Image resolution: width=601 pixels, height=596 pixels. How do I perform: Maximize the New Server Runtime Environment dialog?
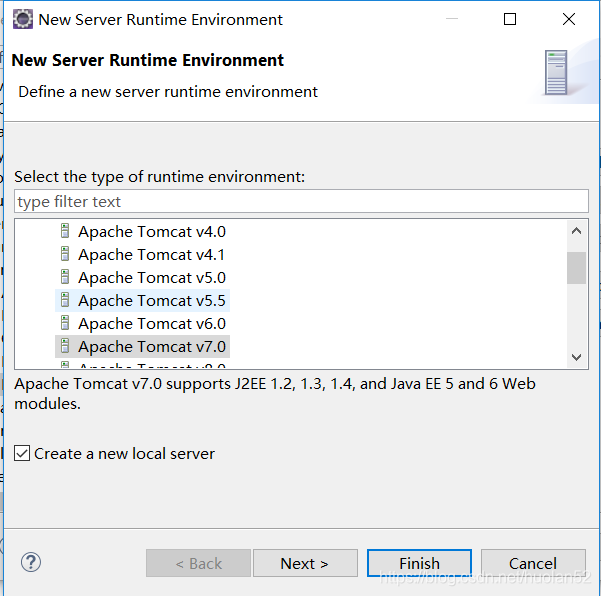tap(510, 19)
